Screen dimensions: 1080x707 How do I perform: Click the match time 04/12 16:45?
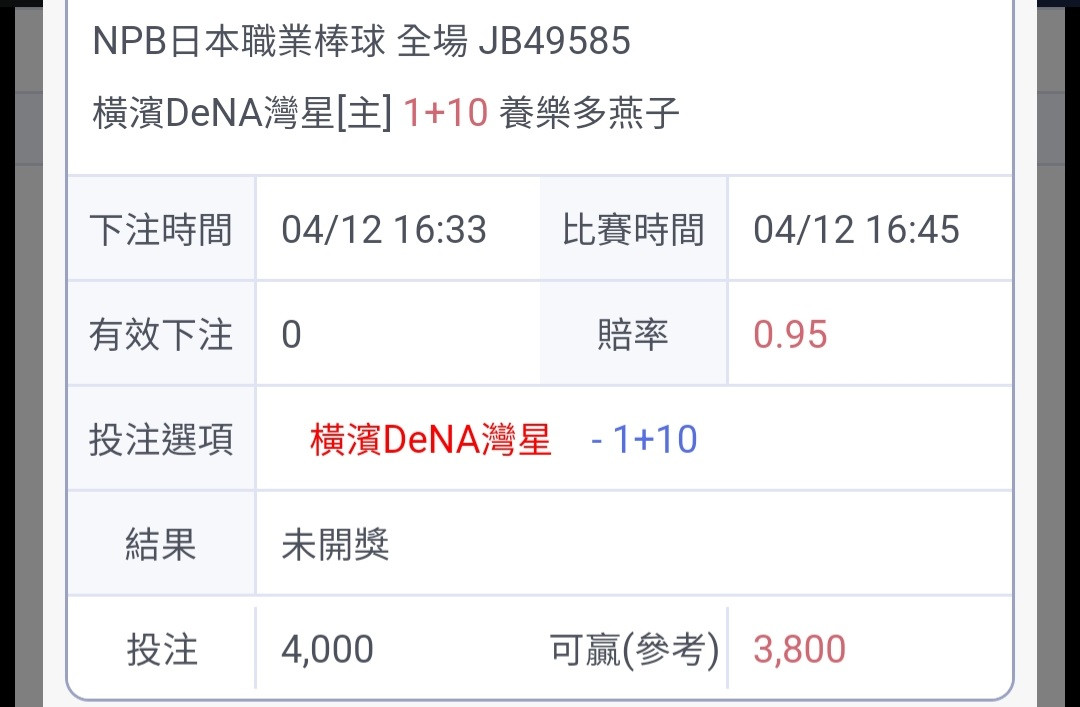click(x=856, y=229)
